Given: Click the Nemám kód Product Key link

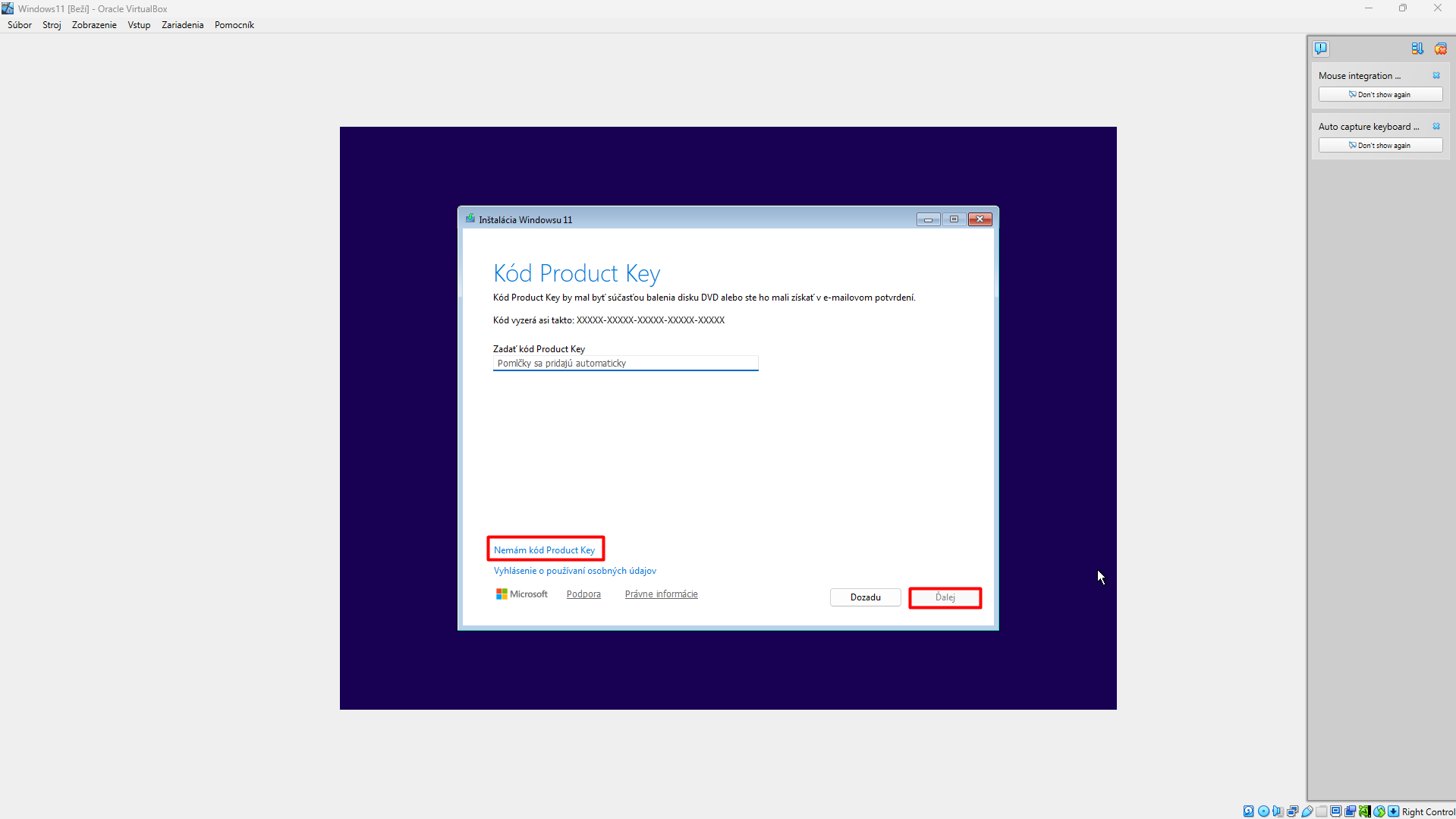Looking at the screenshot, I should (544, 550).
